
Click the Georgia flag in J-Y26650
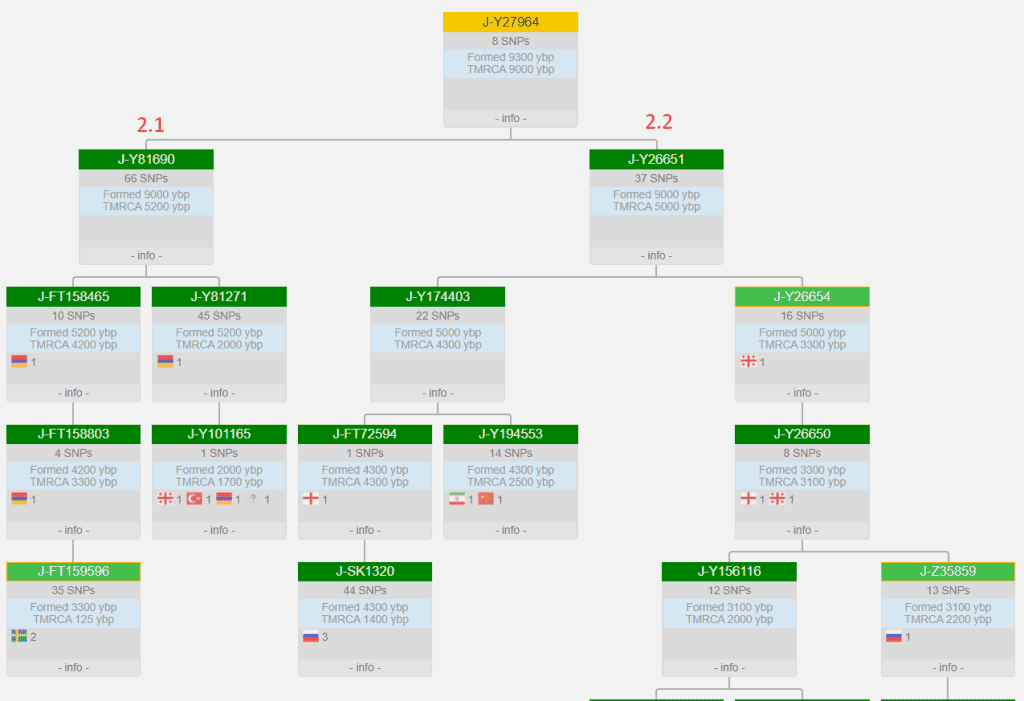[x=777, y=499]
